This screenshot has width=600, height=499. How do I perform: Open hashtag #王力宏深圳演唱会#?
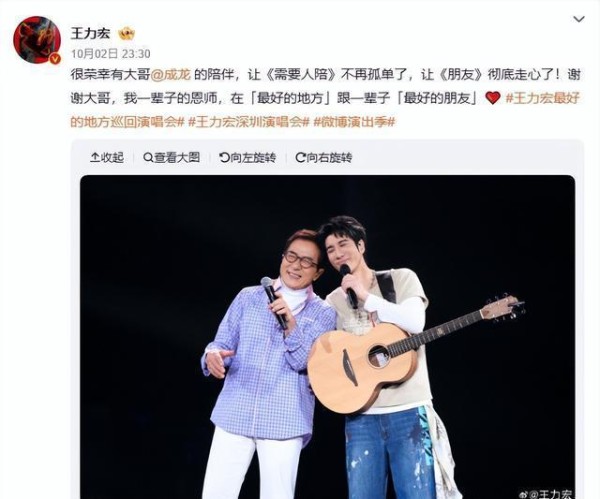coord(249,122)
